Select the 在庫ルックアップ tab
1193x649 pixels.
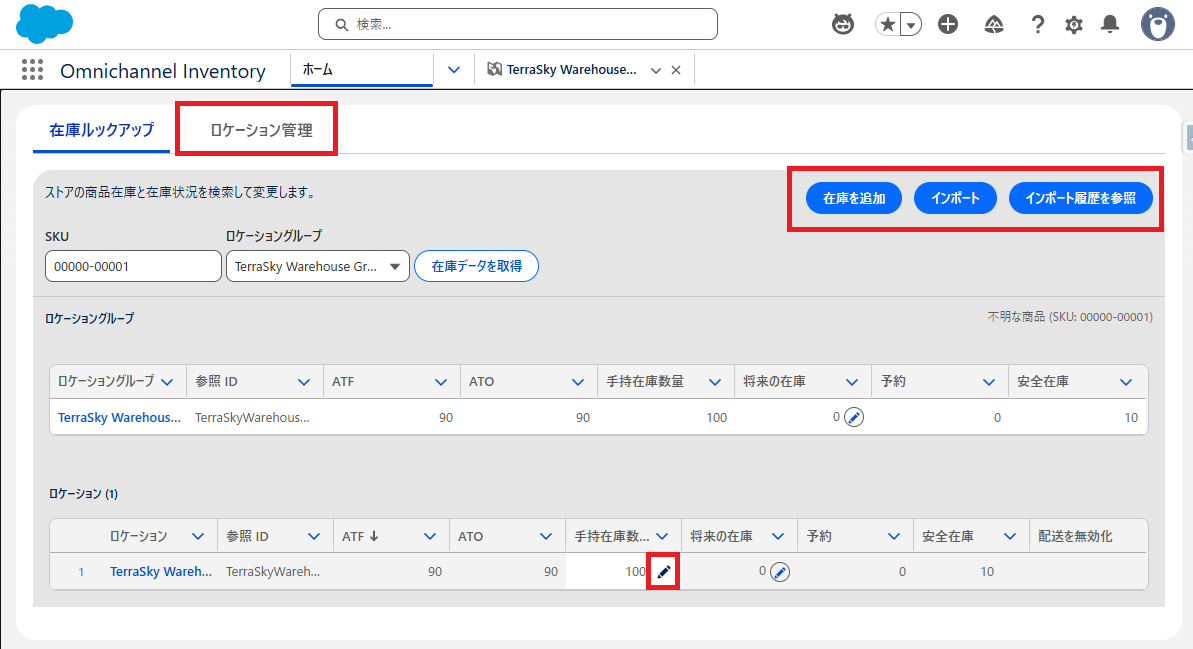pos(101,130)
